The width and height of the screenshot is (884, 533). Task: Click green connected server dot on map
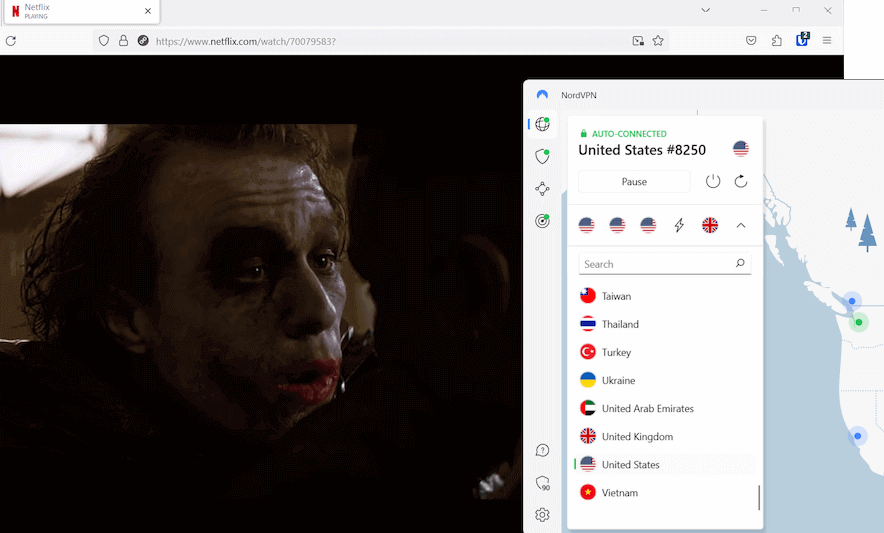pyautogui.click(x=859, y=323)
